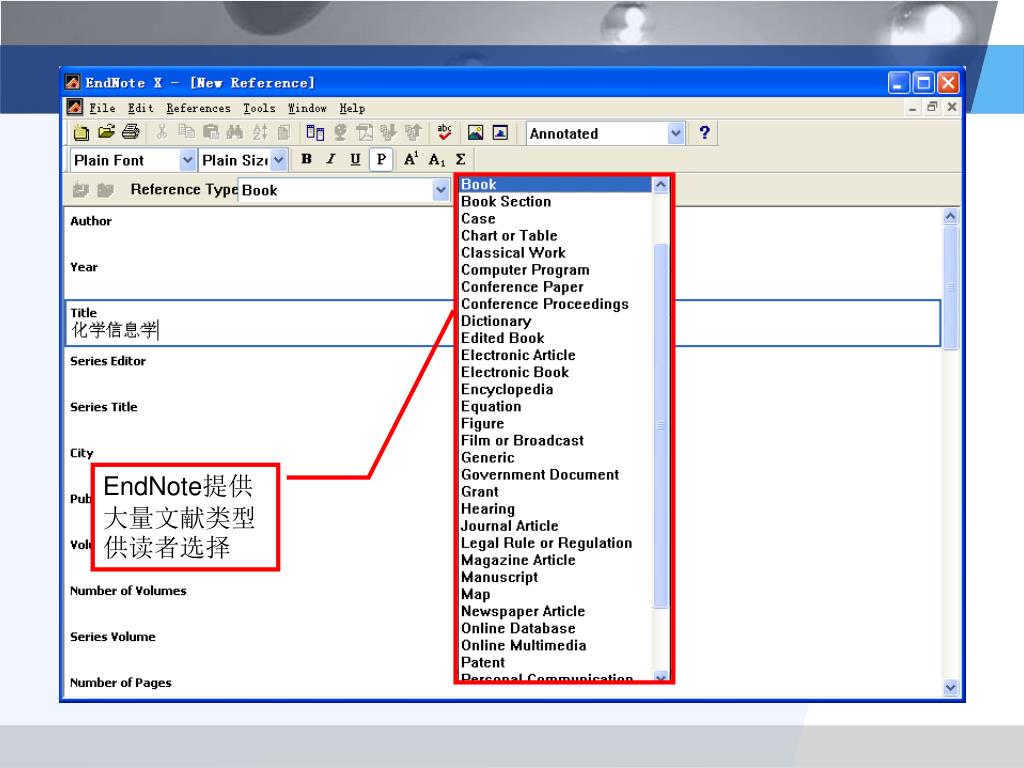Click the Print icon in toolbar

coord(131,133)
